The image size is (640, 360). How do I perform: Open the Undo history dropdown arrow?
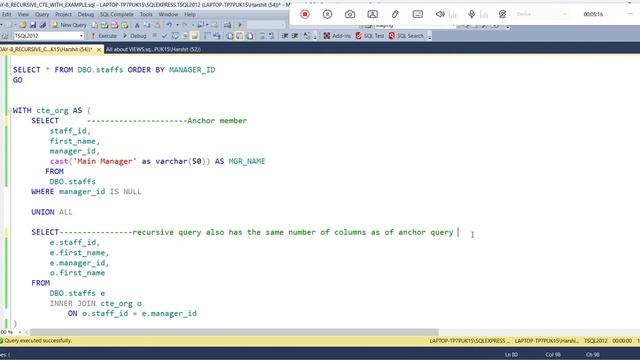(177, 25)
